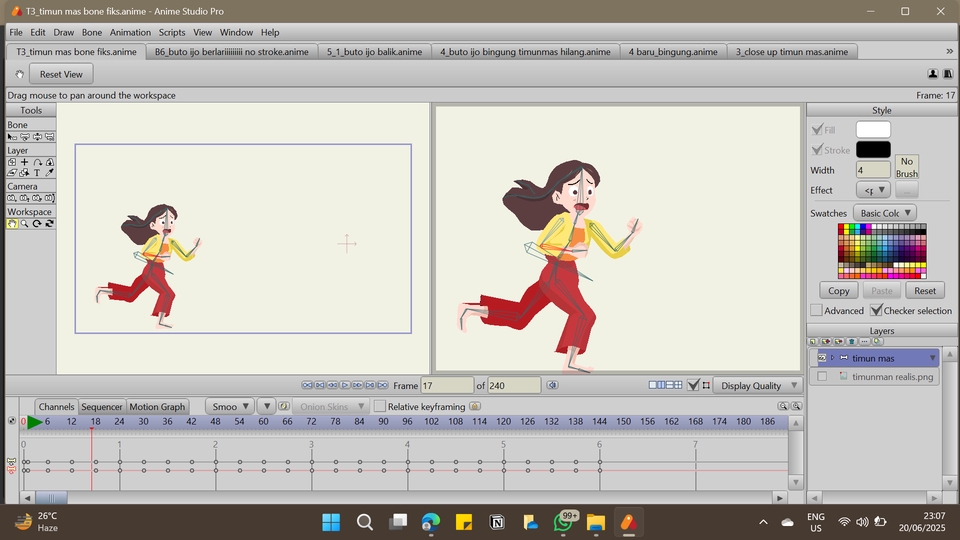Zoom in on the timeline
This screenshot has width=960, height=540.
796,407
